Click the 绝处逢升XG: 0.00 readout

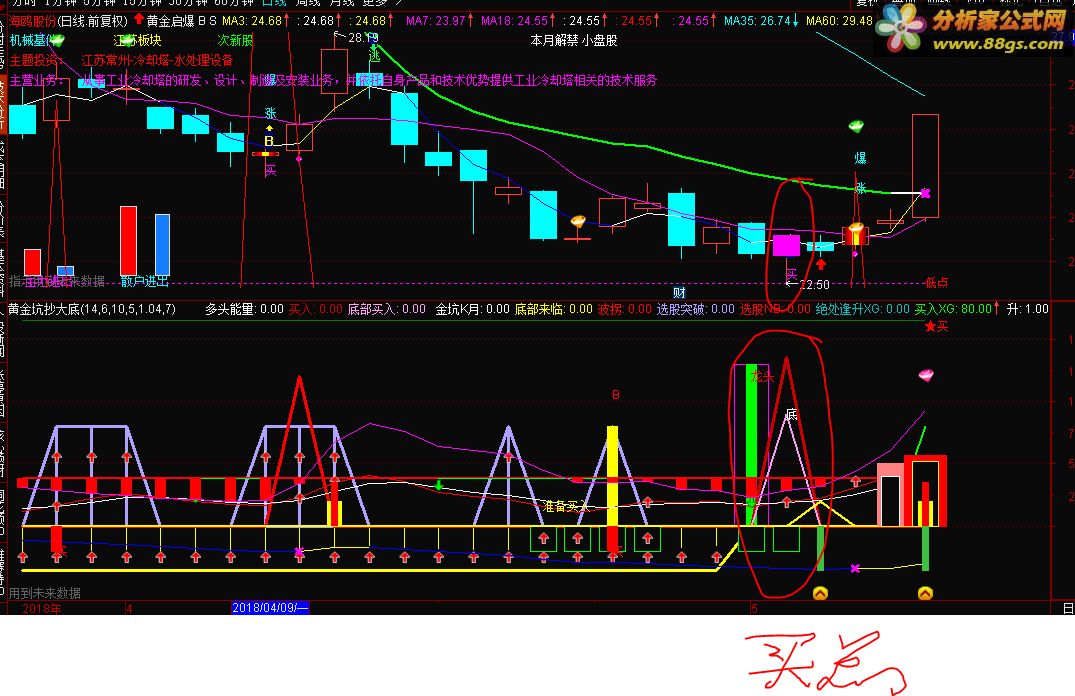pos(862,309)
